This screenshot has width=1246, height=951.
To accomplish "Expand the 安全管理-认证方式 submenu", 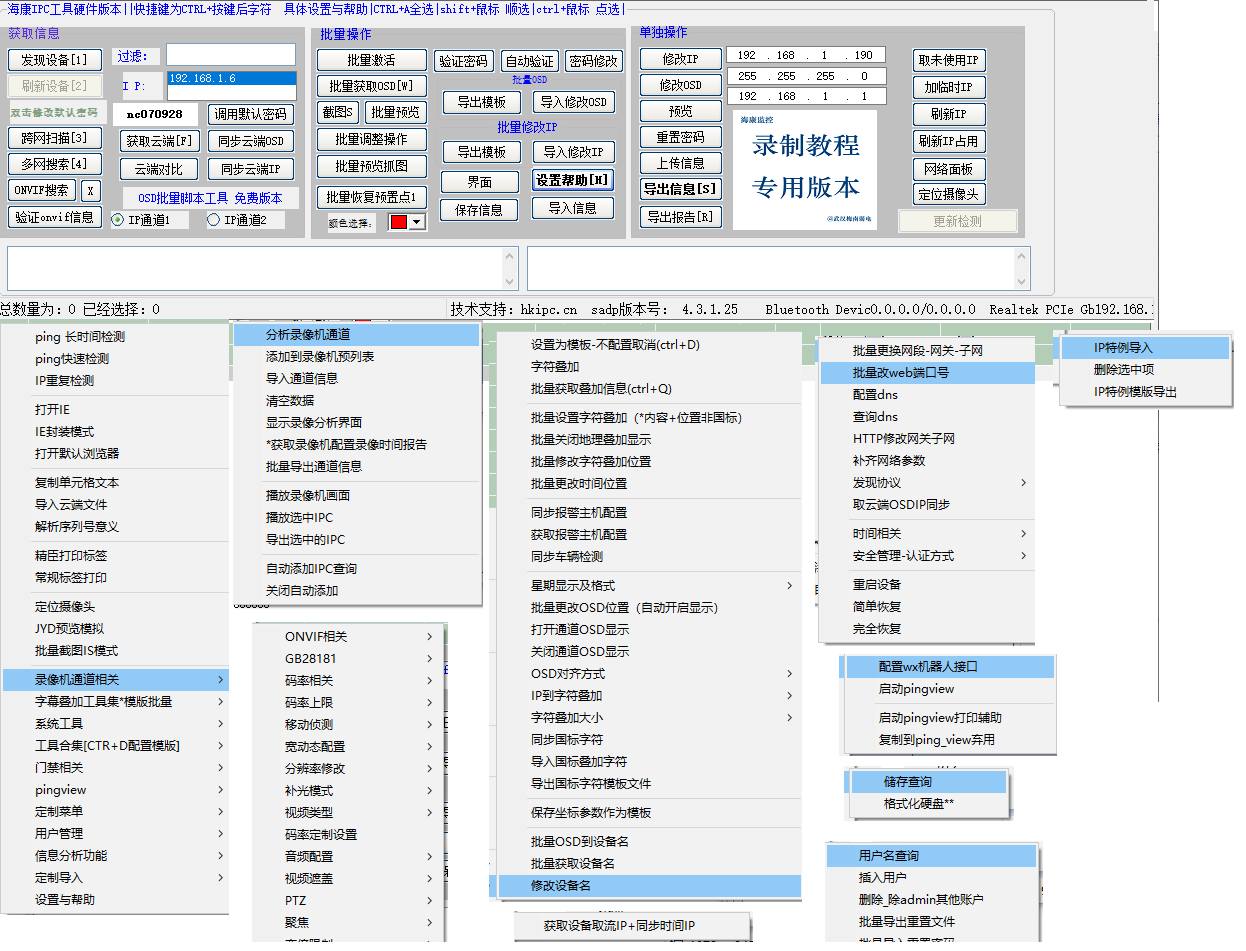I will (x=927, y=556).
